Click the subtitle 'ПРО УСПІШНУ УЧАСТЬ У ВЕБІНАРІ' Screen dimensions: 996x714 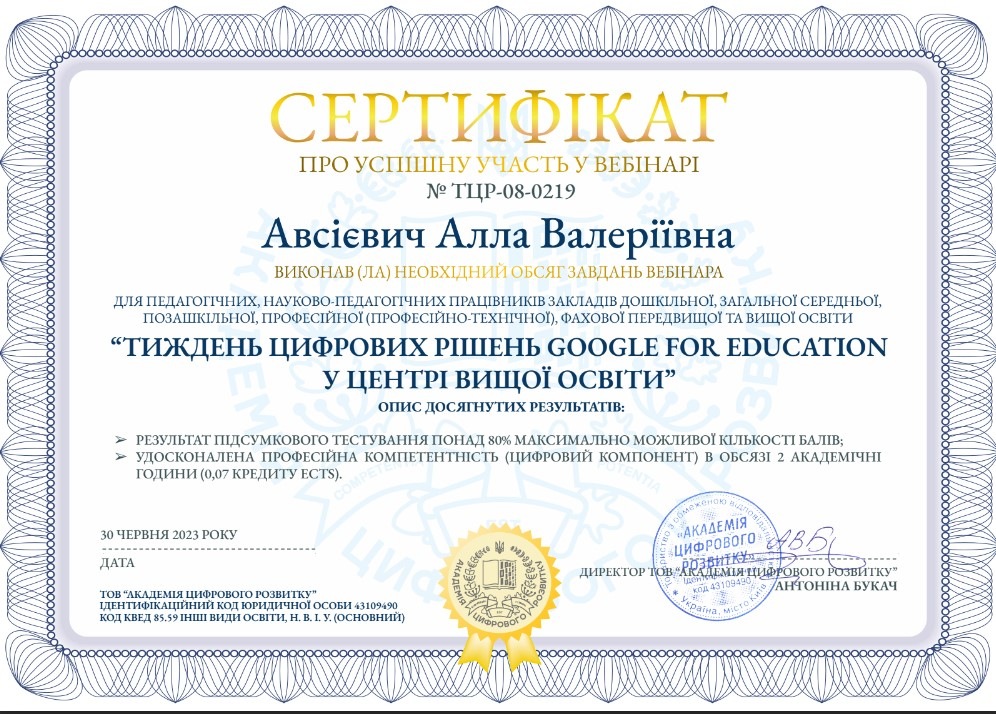click(x=499, y=165)
